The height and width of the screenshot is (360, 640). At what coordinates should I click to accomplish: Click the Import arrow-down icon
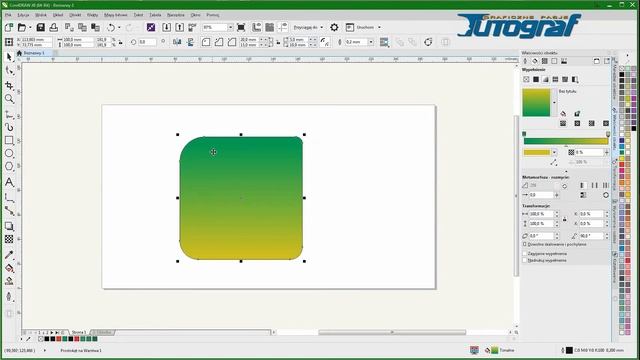coord(167,27)
